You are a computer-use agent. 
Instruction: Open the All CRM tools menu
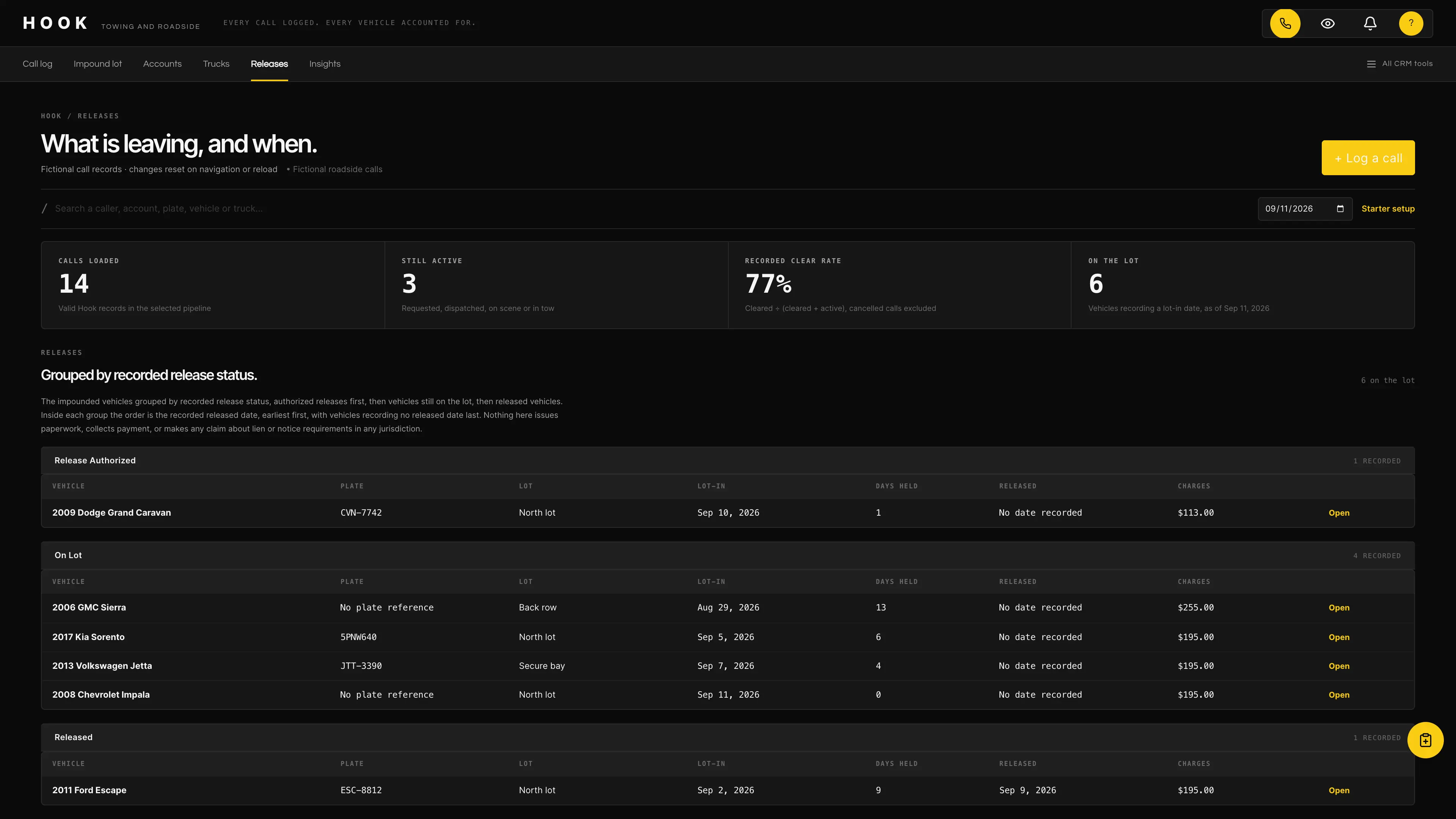point(1400,64)
